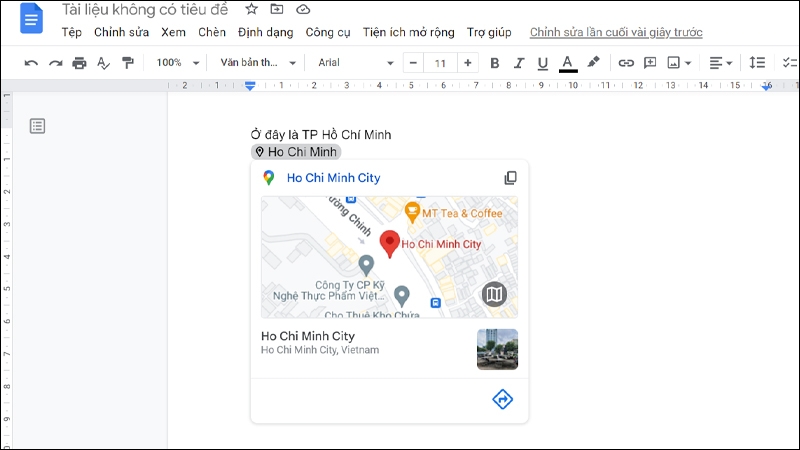Screen dimensions: 800x450
Task: Toggle underline formatting
Action: coord(542,63)
